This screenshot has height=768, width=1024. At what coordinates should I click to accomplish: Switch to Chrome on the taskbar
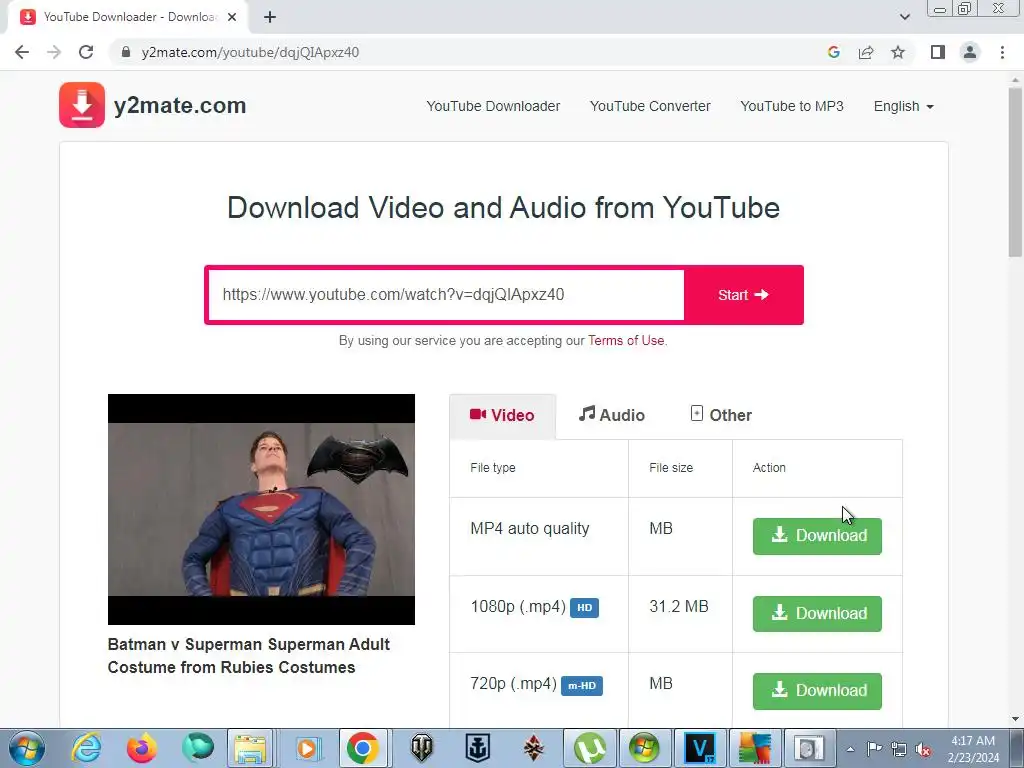[x=363, y=748]
